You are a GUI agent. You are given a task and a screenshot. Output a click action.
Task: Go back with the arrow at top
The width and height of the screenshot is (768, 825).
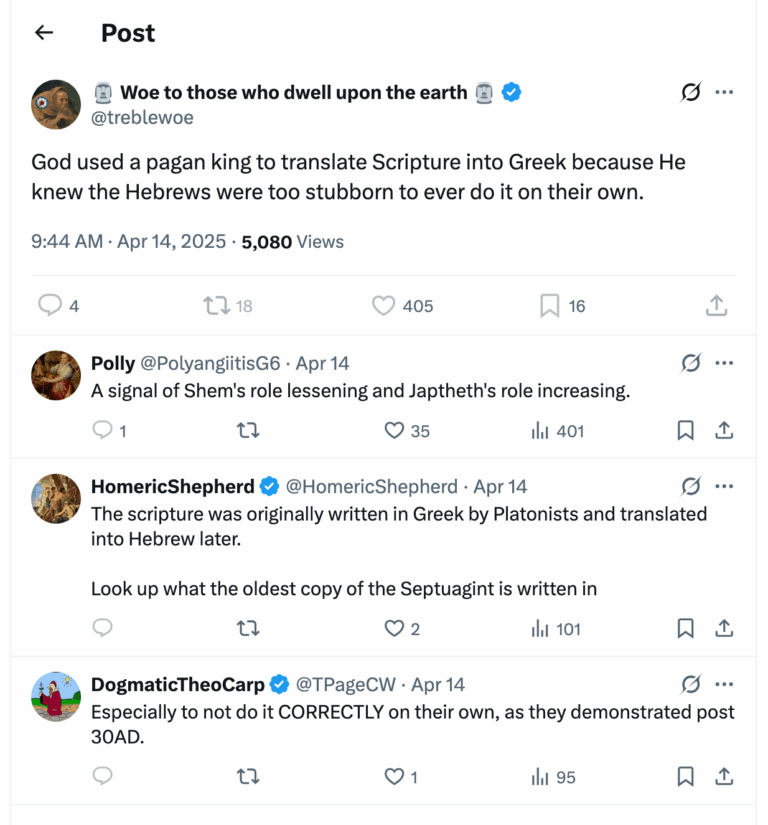tap(43, 32)
